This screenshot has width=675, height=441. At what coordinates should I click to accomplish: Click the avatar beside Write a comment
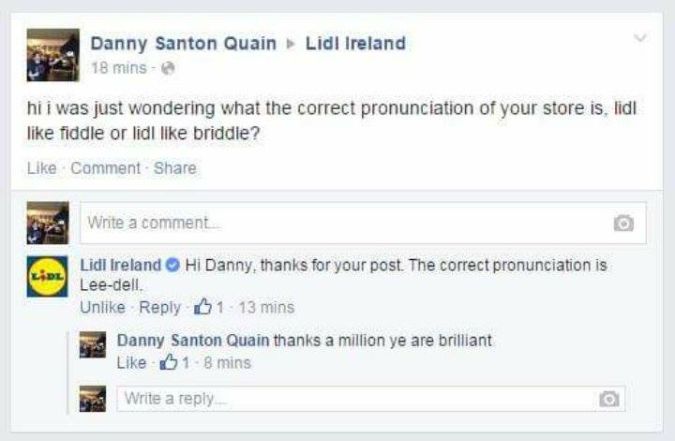click(x=49, y=222)
